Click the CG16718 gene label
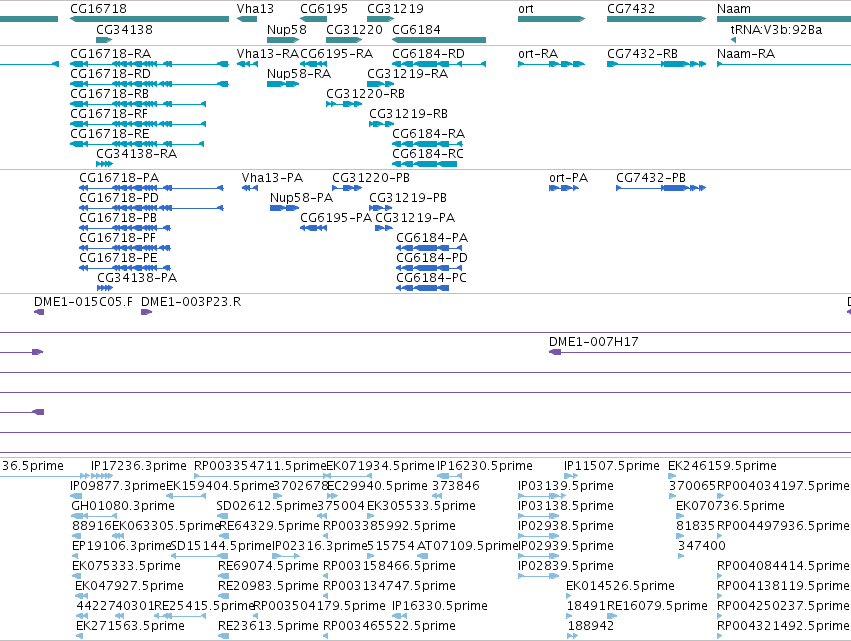This screenshot has width=851, height=641. [x=98, y=9]
